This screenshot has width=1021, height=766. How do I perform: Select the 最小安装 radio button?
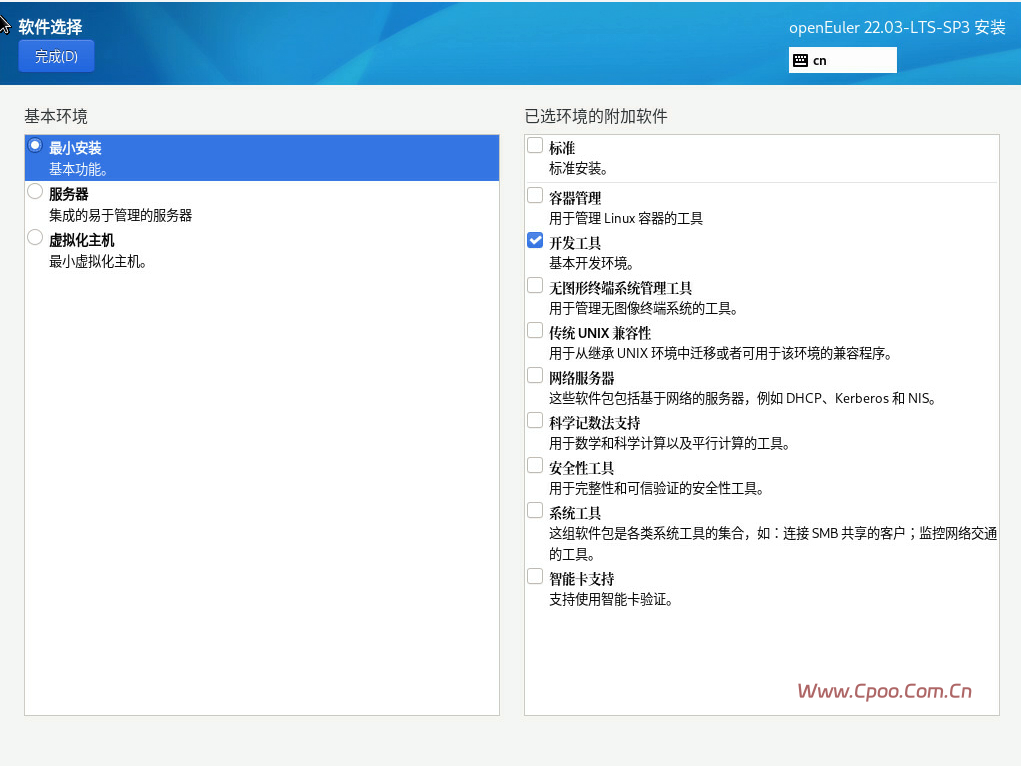pyautogui.click(x=35, y=145)
